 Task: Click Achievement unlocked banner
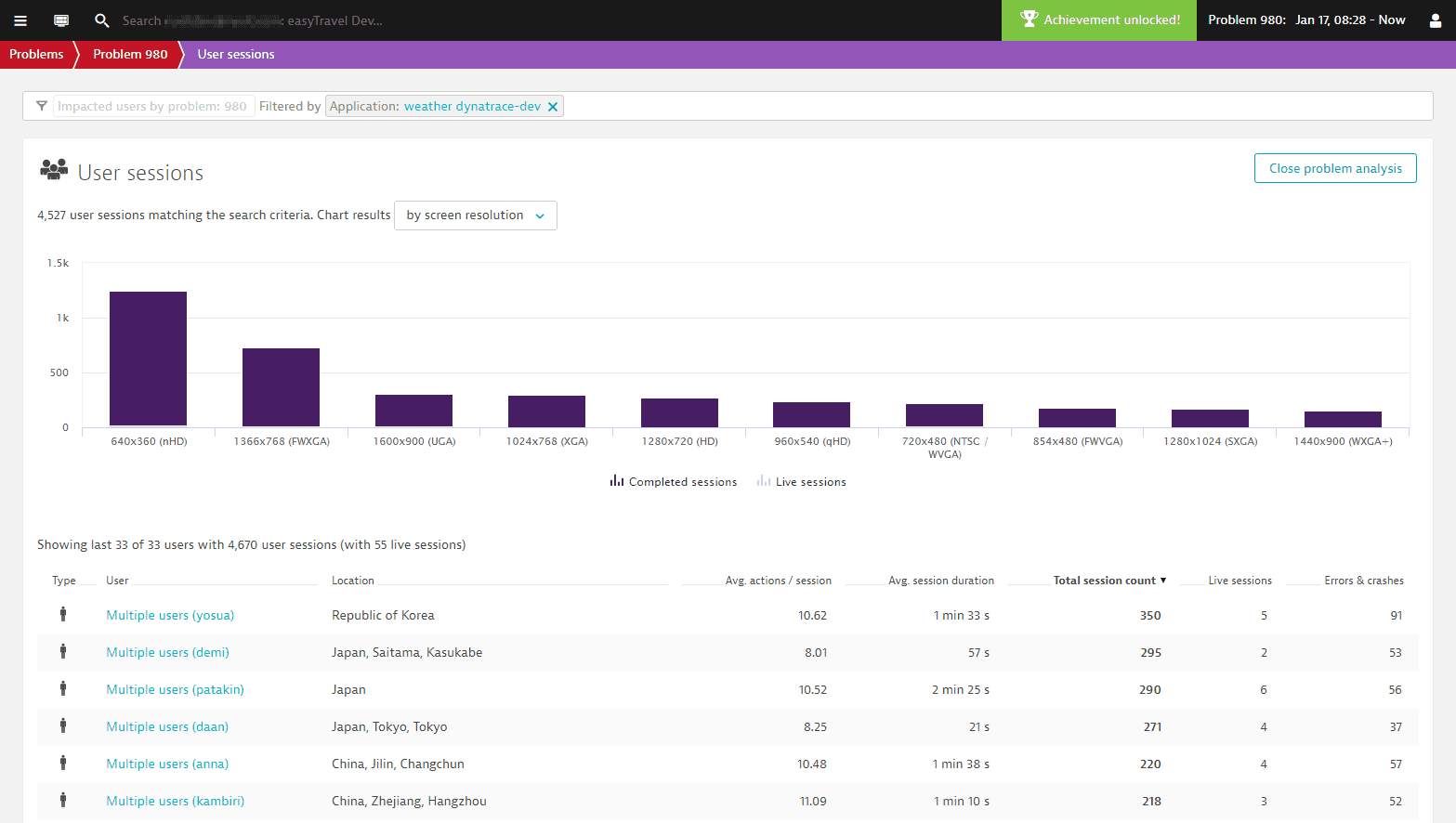(x=1100, y=20)
